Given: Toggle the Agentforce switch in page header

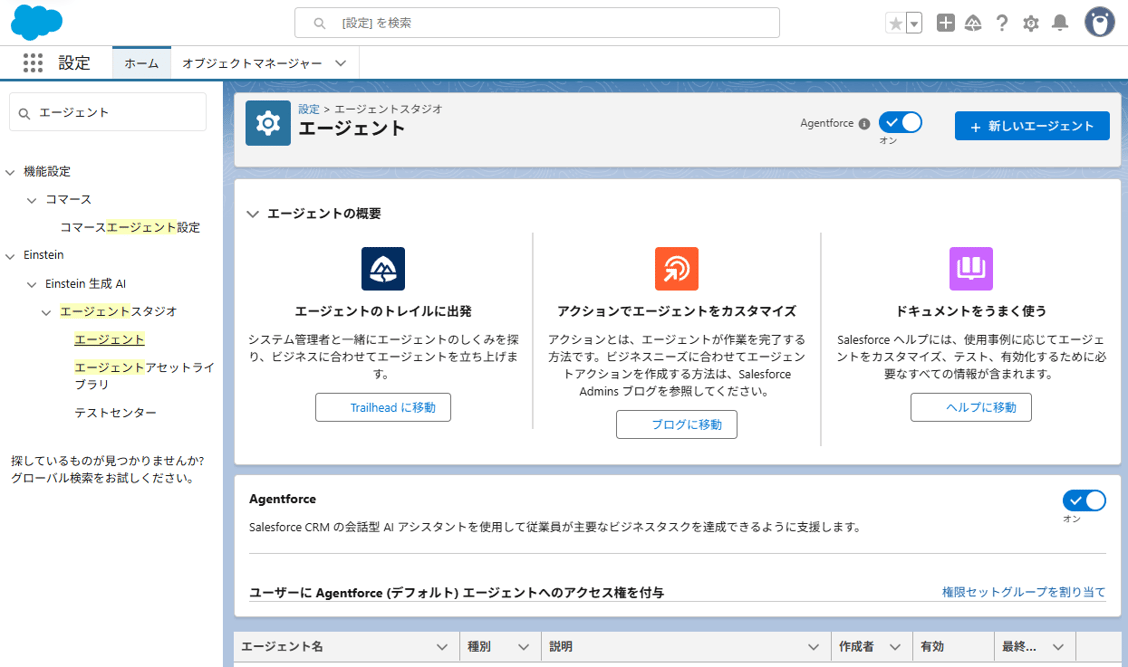Looking at the screenshot, I should pos(900,122).
